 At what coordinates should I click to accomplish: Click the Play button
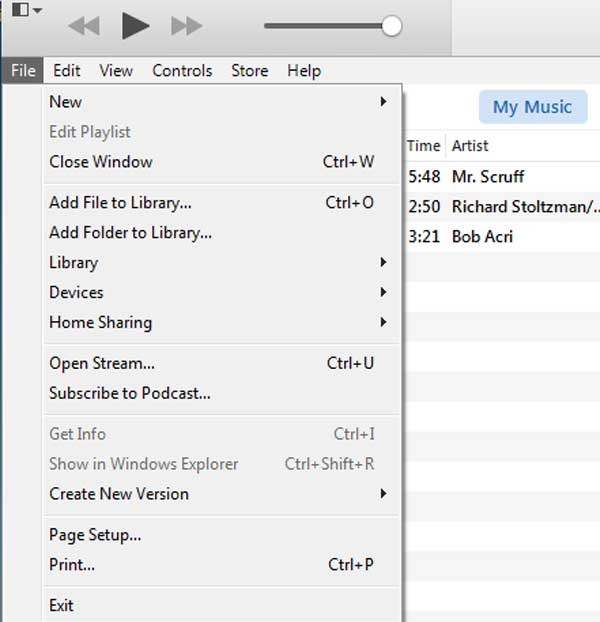[x=135, y=26]
